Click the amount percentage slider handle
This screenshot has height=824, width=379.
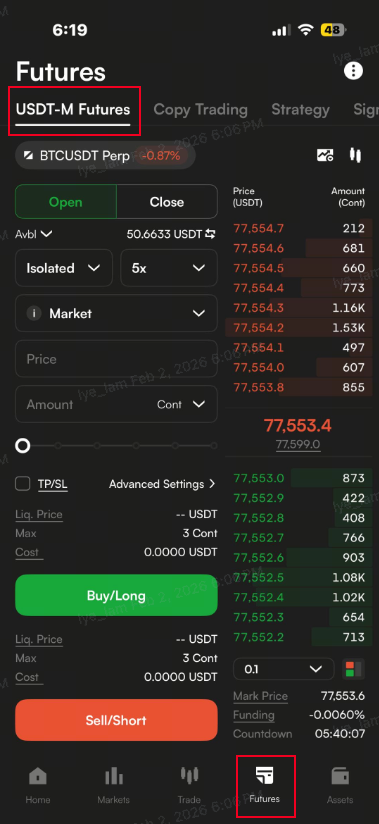(23, 446)
